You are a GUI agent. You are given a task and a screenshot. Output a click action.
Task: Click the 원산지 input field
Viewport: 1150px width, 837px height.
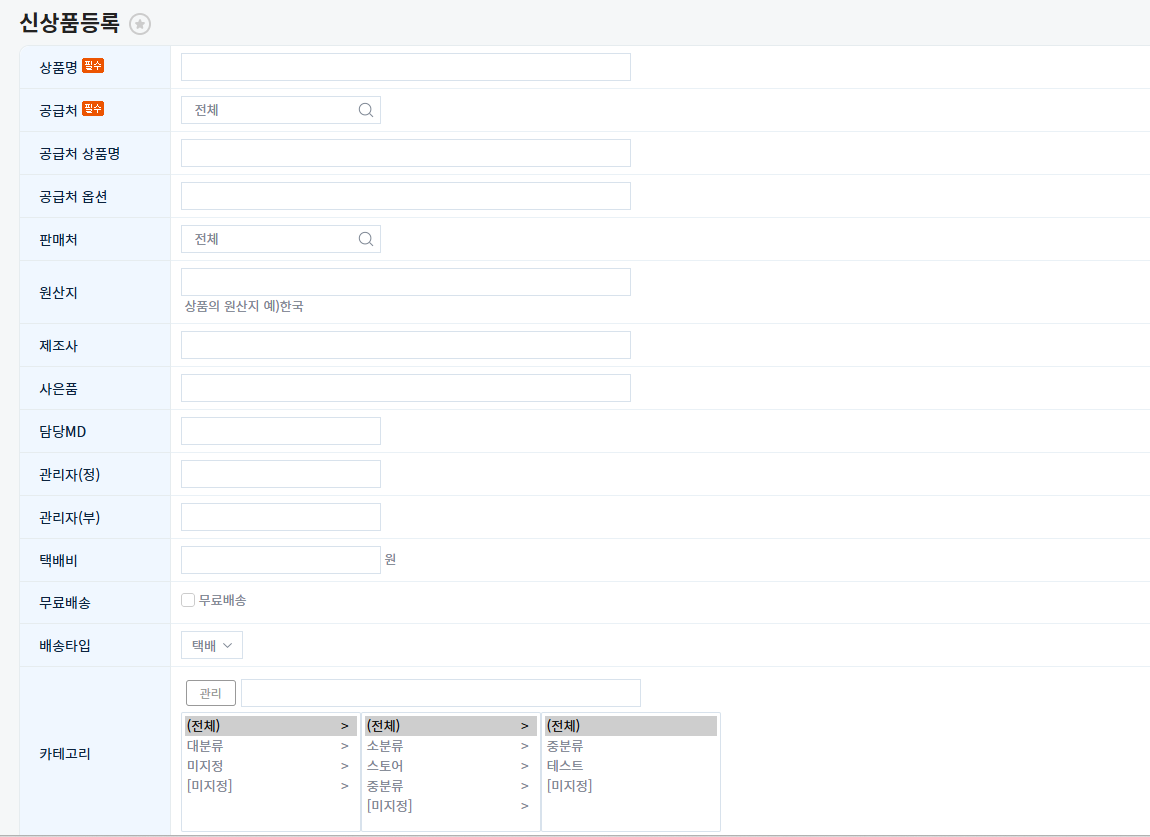coord(405,282)
